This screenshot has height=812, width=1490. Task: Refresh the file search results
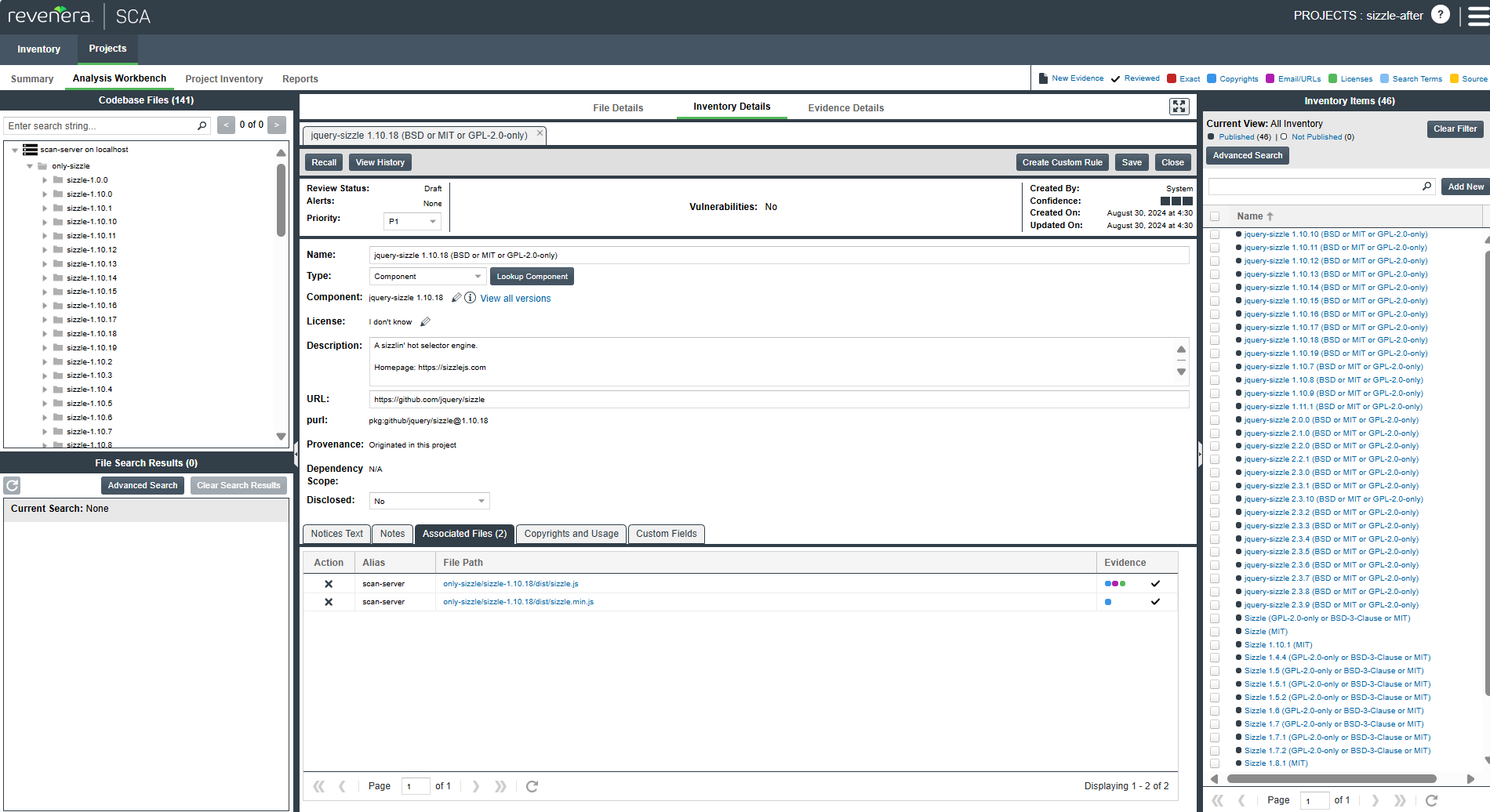click(12, 485)
